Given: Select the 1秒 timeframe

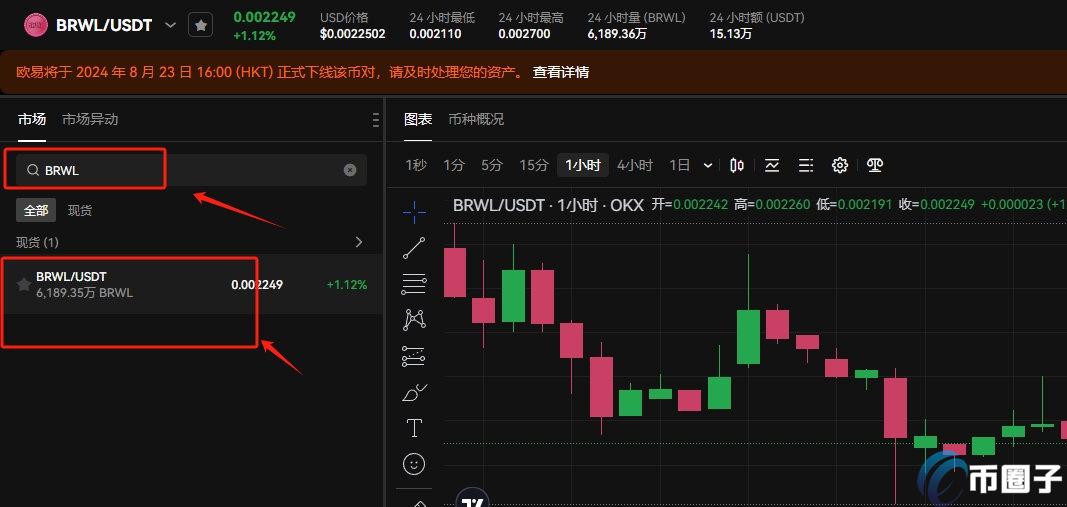Looking at the screenshot, I should click(x=416, y=165).
